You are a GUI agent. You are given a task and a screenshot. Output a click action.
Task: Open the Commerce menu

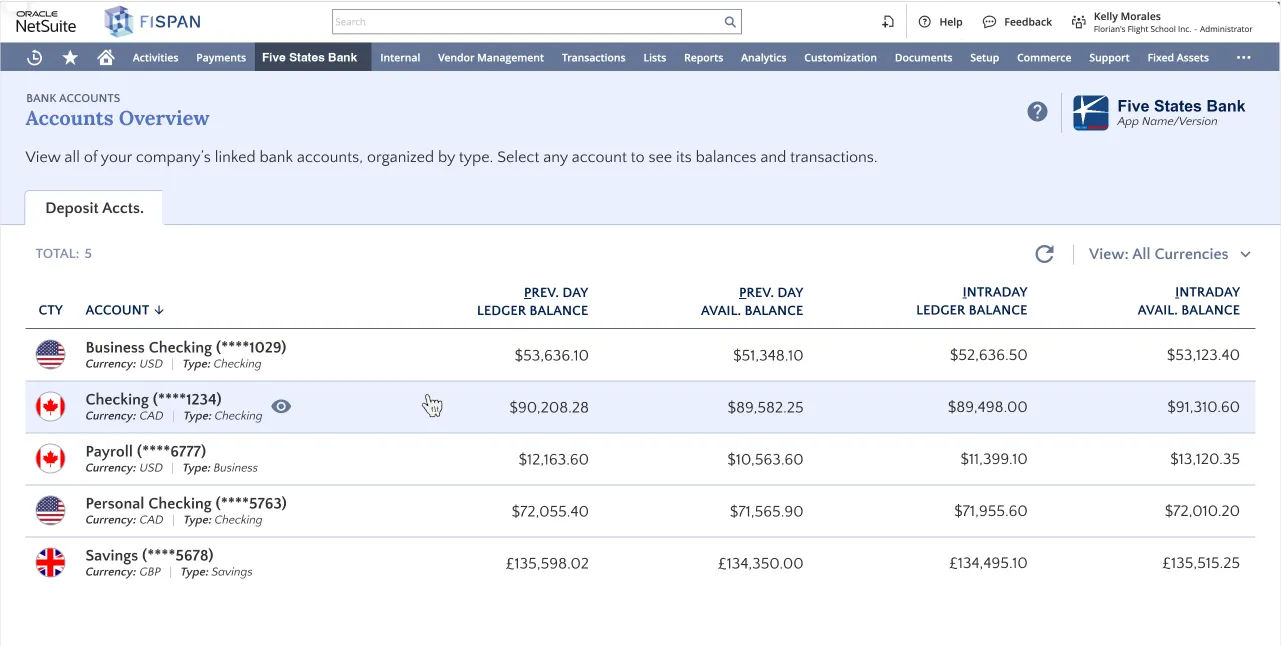pos(1044,57)
